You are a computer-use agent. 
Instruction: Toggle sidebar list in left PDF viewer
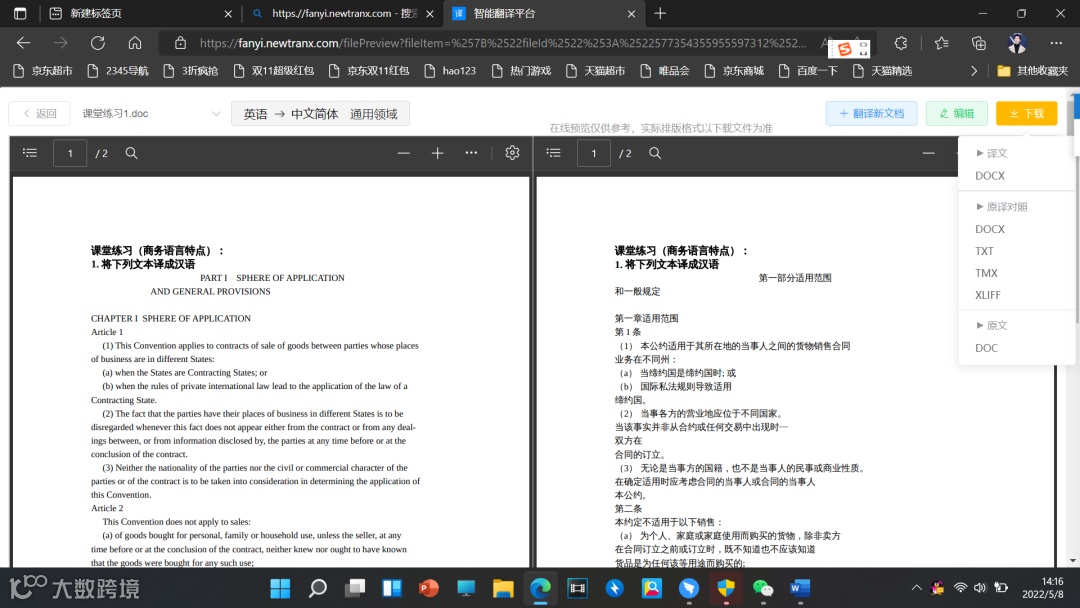(x=30, y=153)
